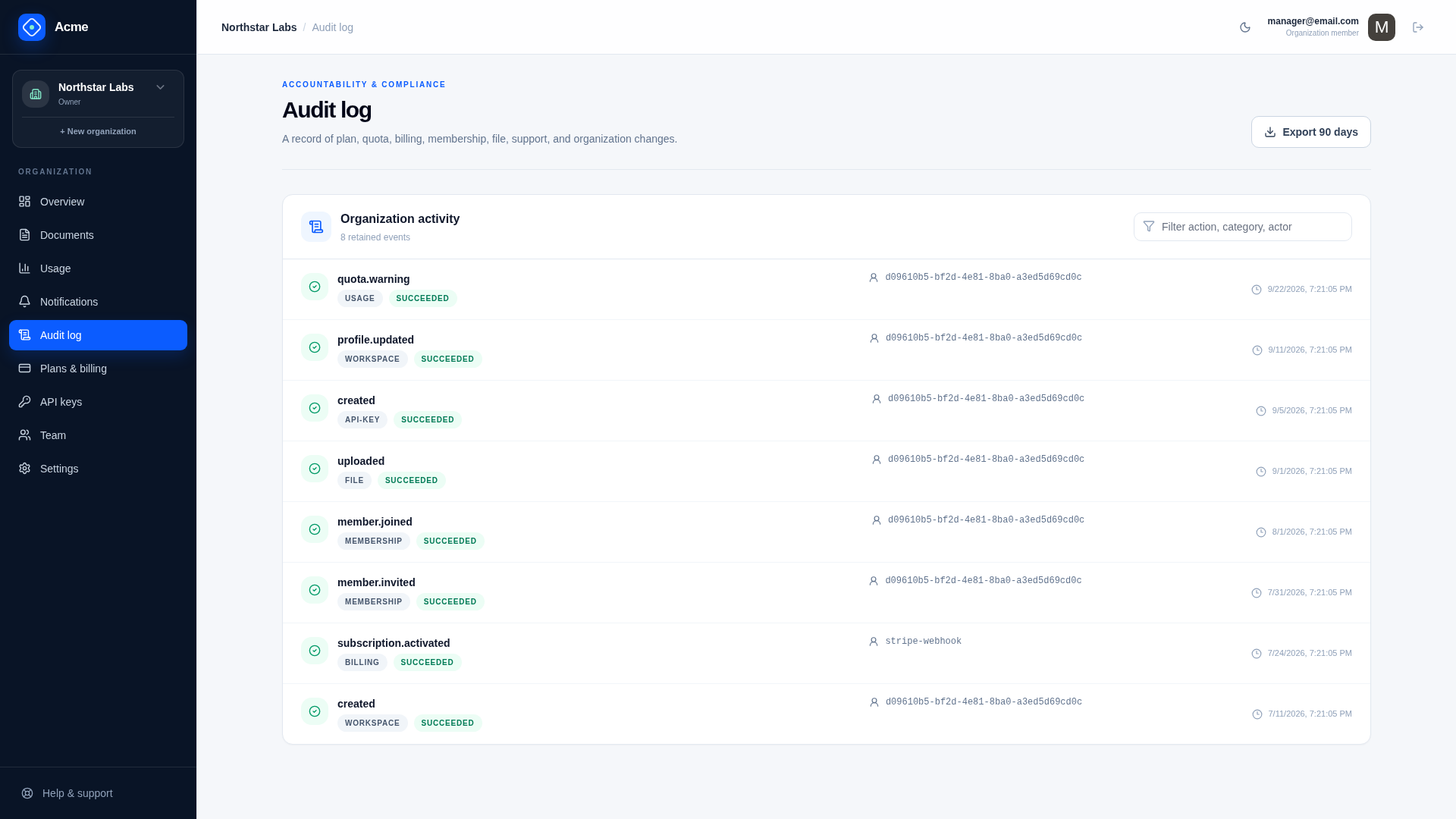The width and height of the screenshot is (1456, 819).
Task: Click the stripe-webhook actor text
Action: click(923, 642)
